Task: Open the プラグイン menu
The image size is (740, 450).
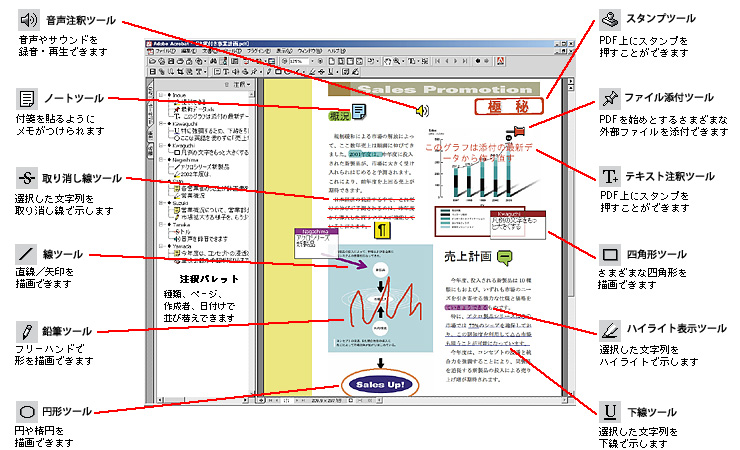Action: click(x=259, y=51)
